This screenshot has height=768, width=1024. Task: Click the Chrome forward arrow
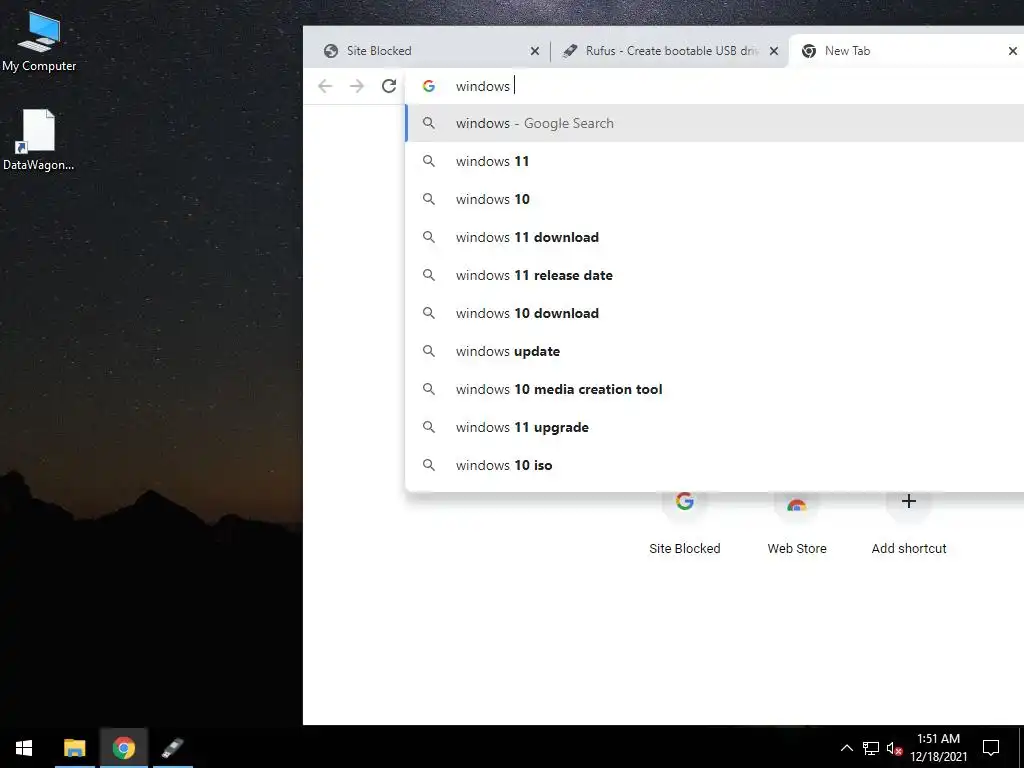pos(357,86)
